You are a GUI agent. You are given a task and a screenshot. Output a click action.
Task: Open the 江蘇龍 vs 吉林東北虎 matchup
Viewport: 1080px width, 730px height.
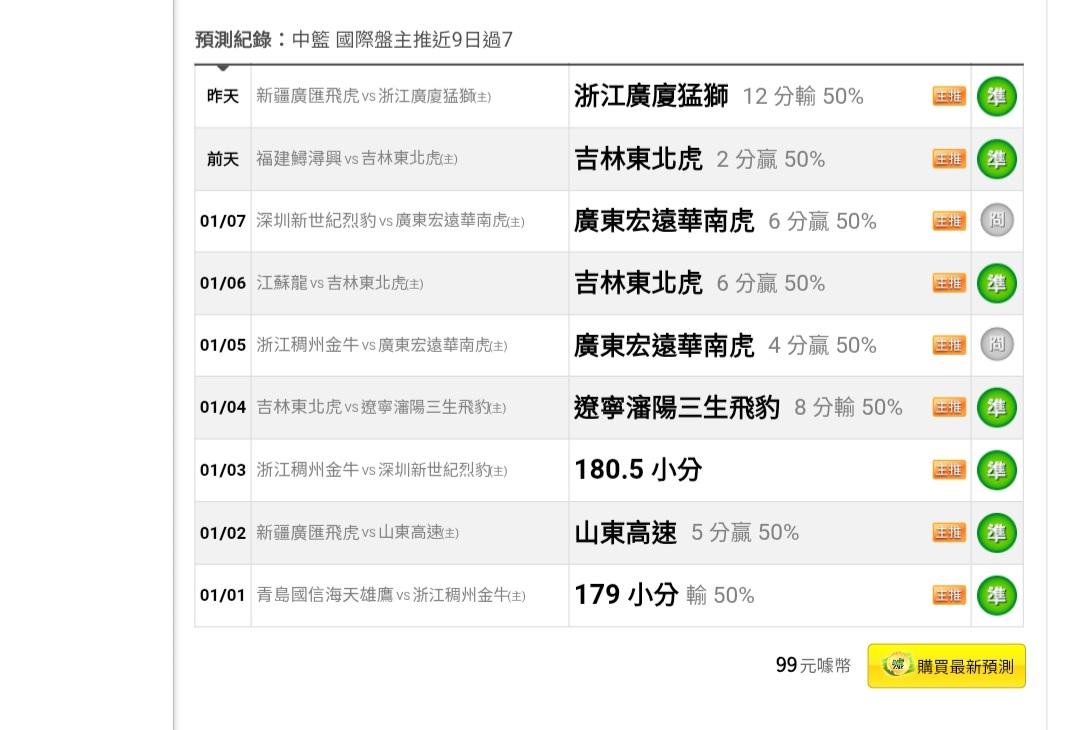(339, 284)
